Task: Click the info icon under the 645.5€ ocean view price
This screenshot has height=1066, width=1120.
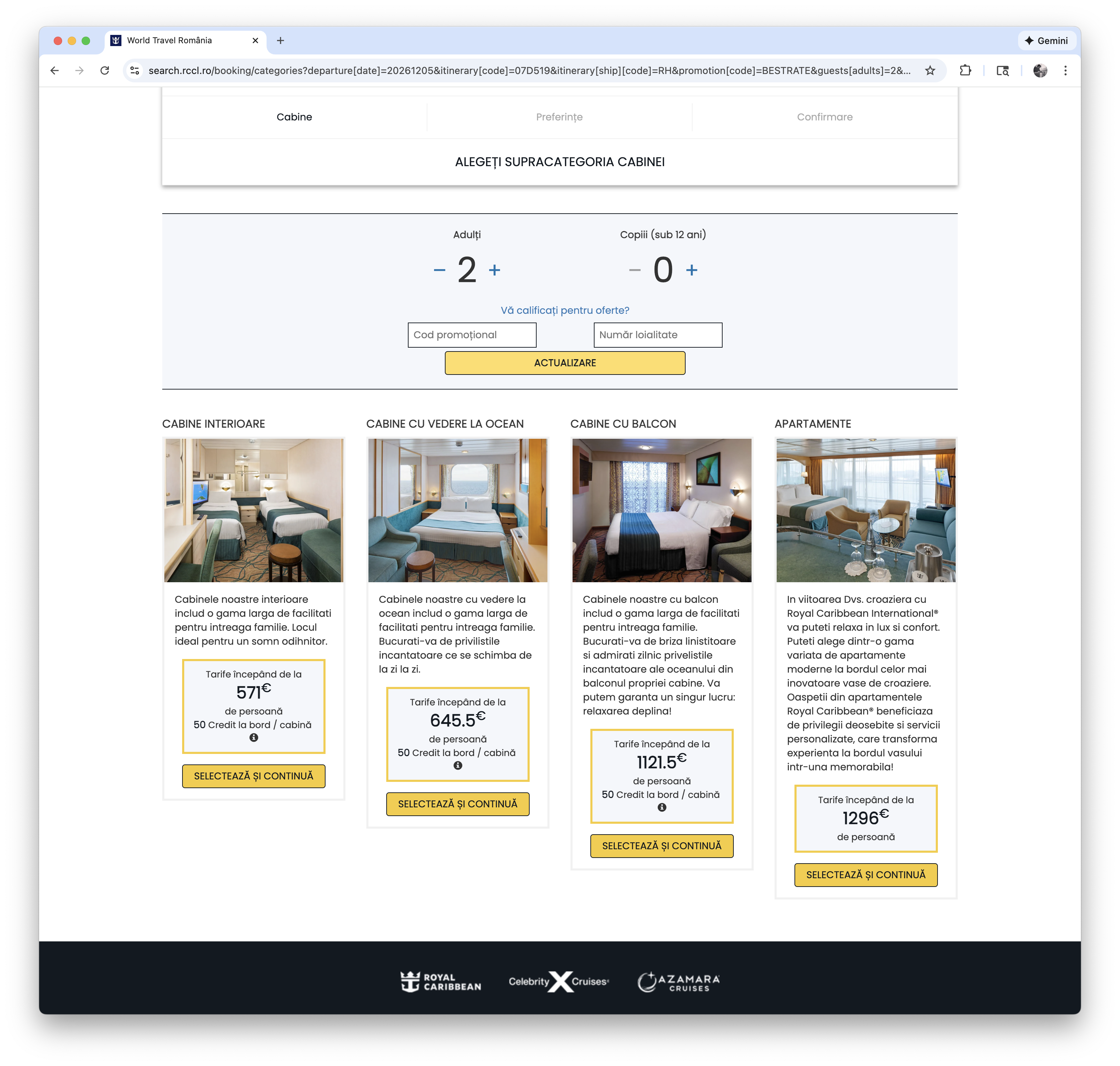Action: click(x=458, y=765)
